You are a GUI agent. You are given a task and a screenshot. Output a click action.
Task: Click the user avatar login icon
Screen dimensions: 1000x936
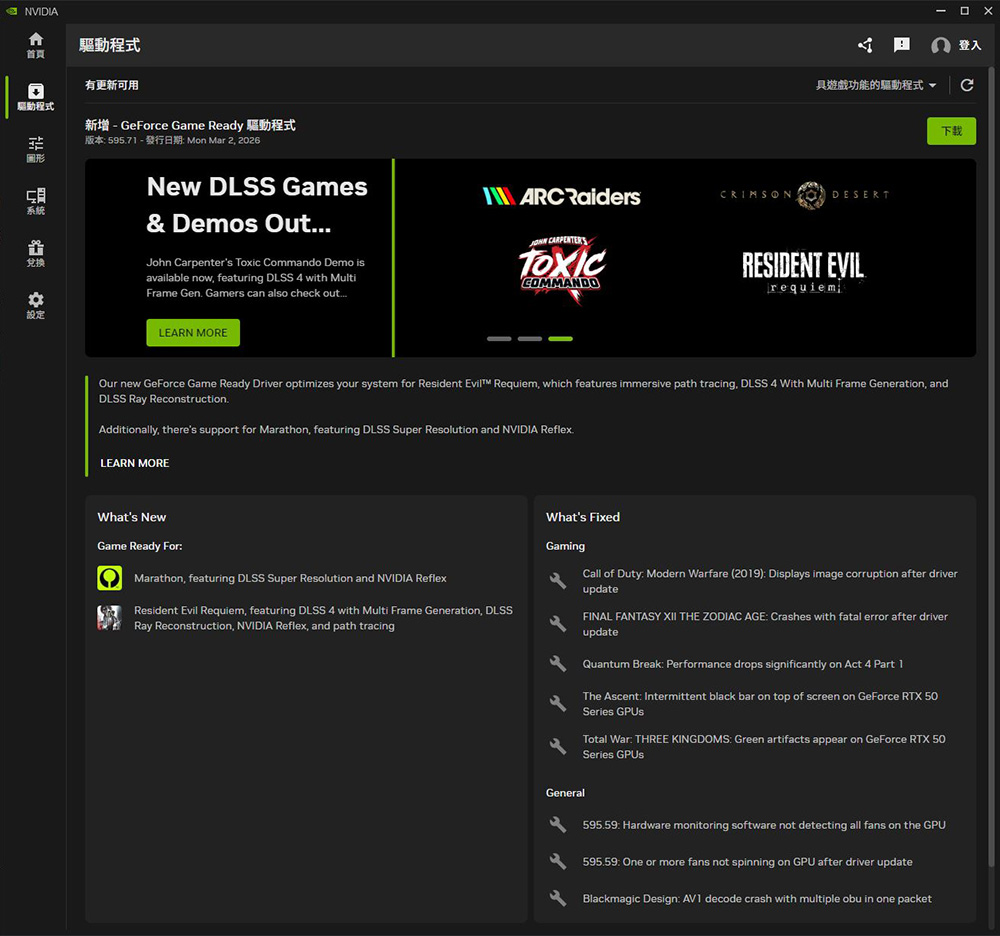point(940,46)
